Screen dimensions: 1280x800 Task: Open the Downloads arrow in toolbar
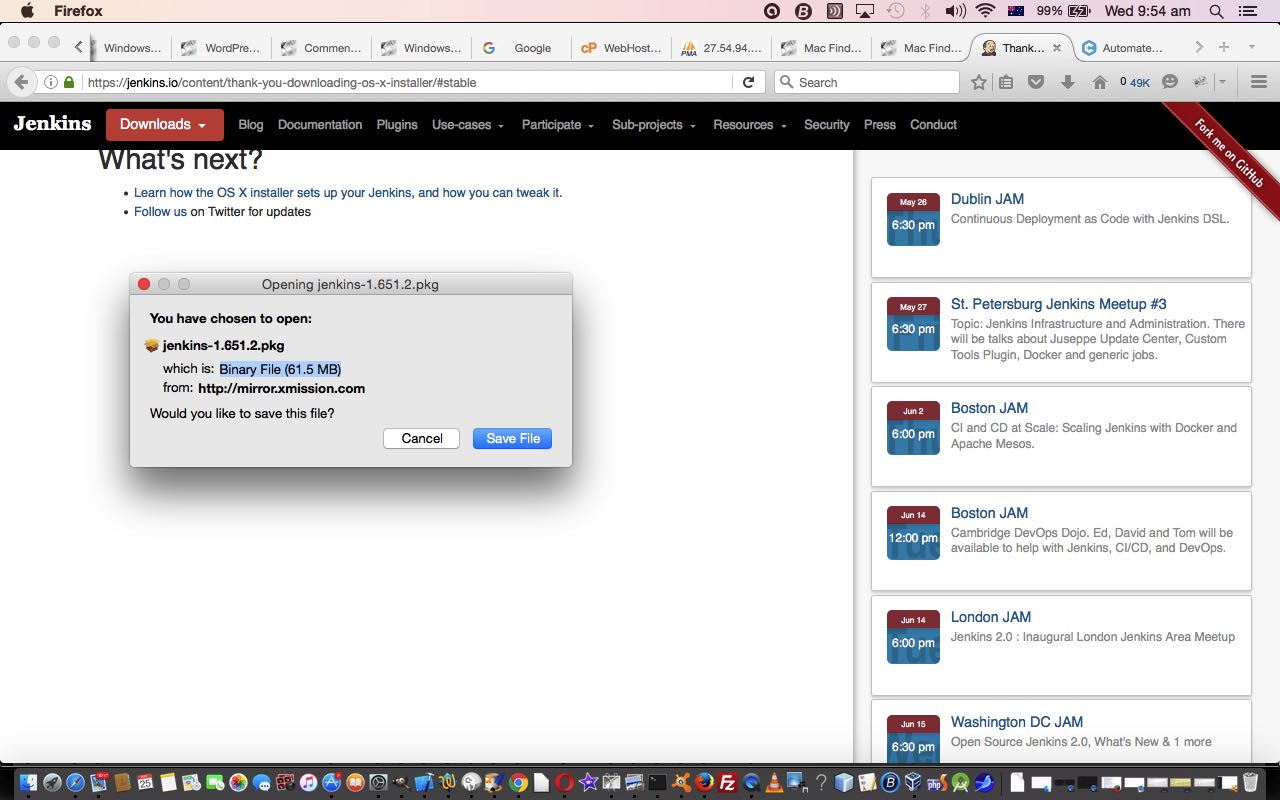tap(1068, 82)
